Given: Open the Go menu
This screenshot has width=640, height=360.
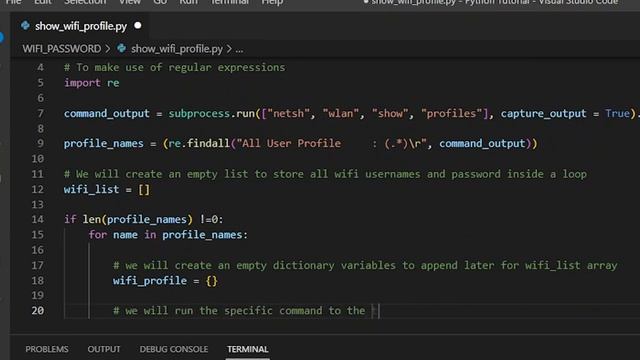Looking at the screenshot, I should (160, 2).
